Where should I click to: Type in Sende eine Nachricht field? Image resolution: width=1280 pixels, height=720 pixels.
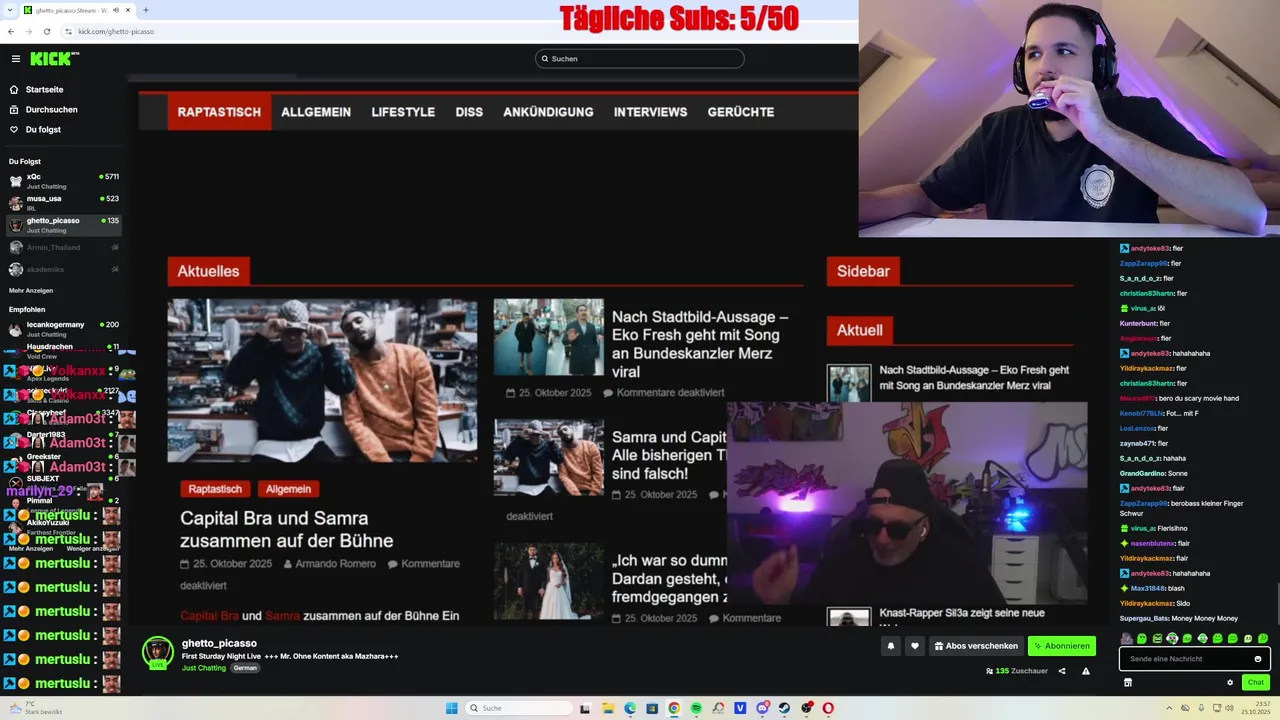[x=1194, y=659]
